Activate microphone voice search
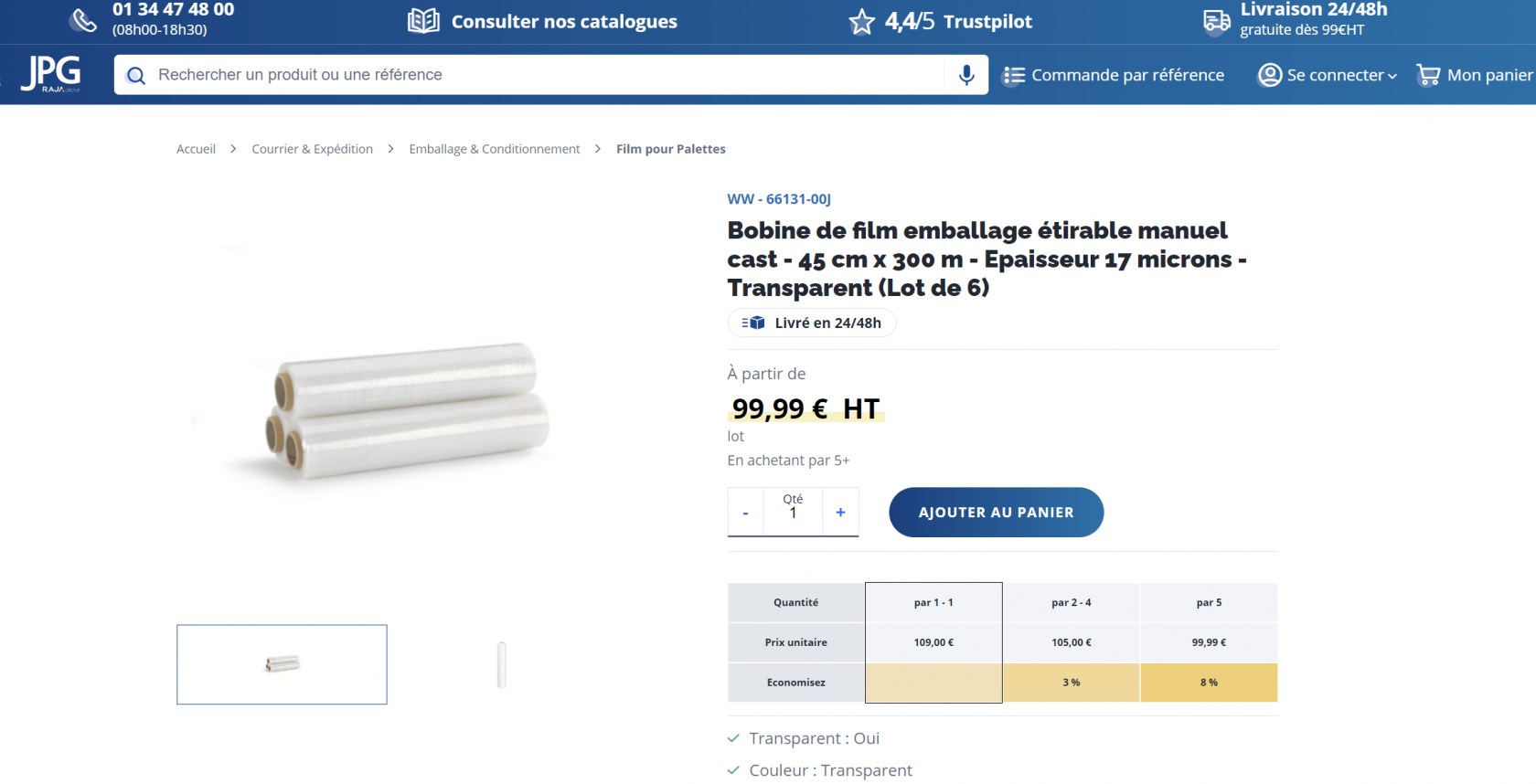Screen dimensions: 1536x784 coord(966,75)
